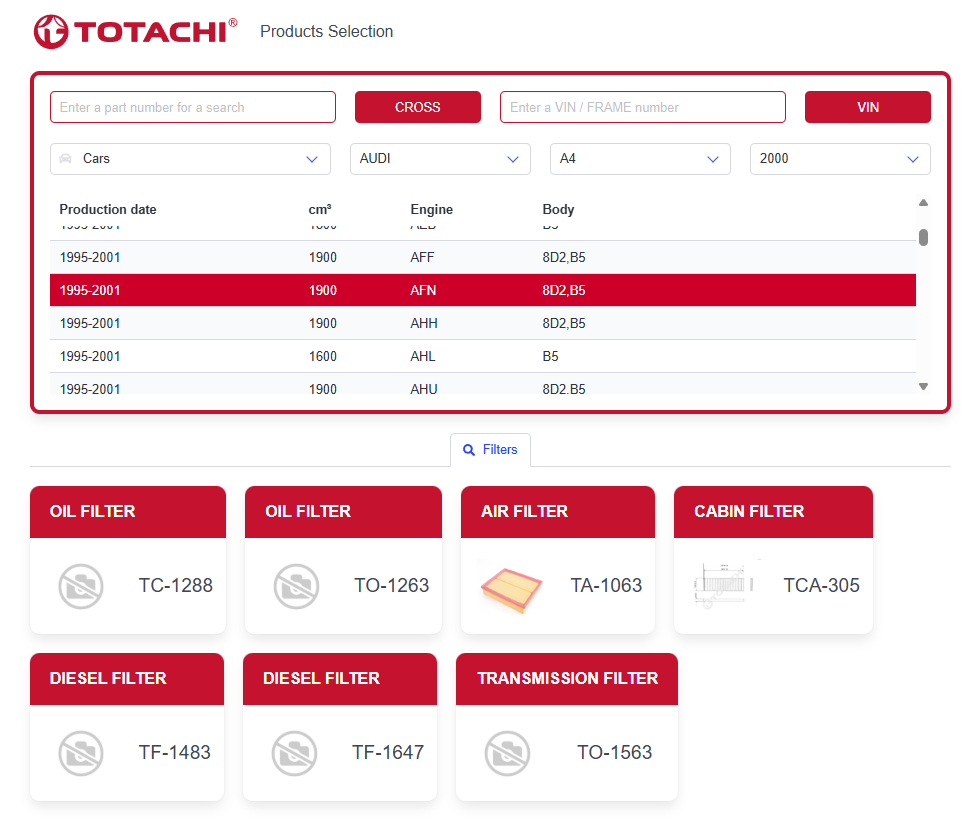This screenshot has height=820, width=980.
Task: Select the AFF engine row
Action: pyautogui.click(x=482, y=258)
